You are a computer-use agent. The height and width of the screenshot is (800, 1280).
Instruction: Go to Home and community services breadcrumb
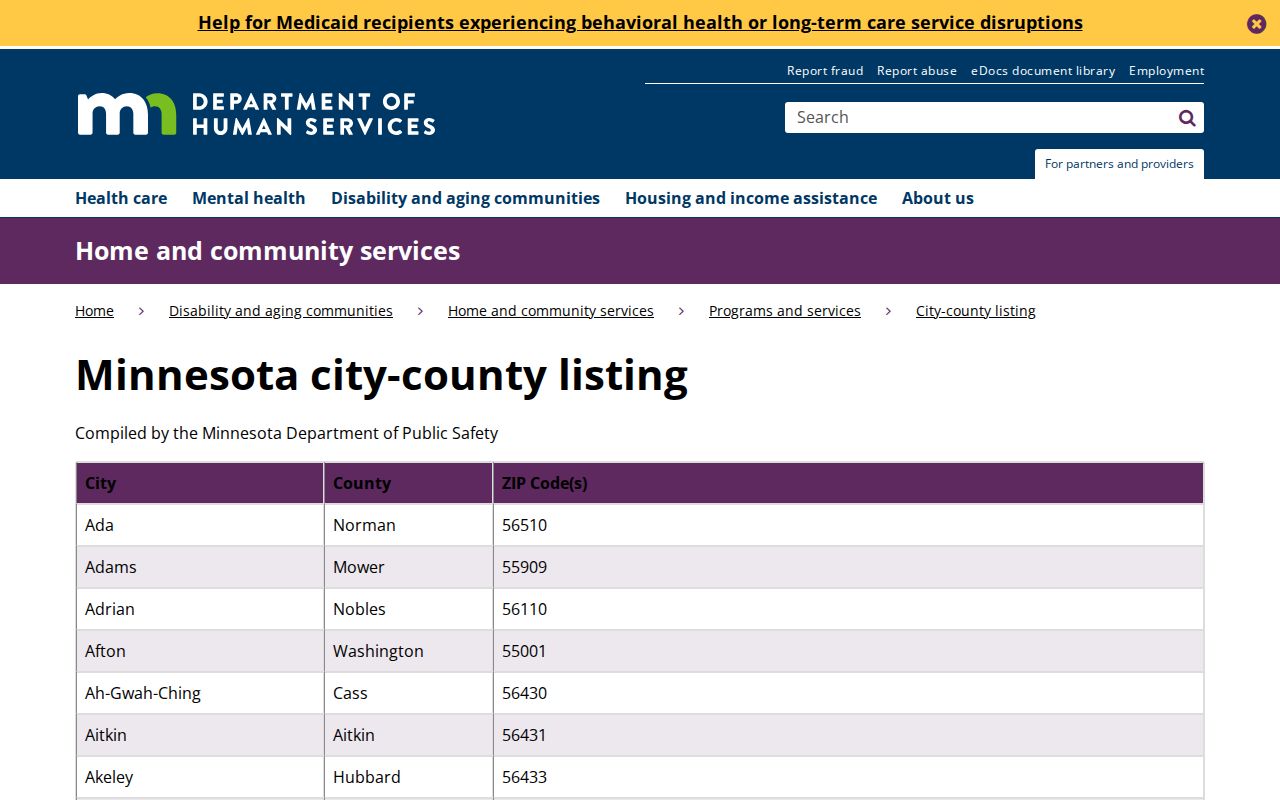pos(551,311)
